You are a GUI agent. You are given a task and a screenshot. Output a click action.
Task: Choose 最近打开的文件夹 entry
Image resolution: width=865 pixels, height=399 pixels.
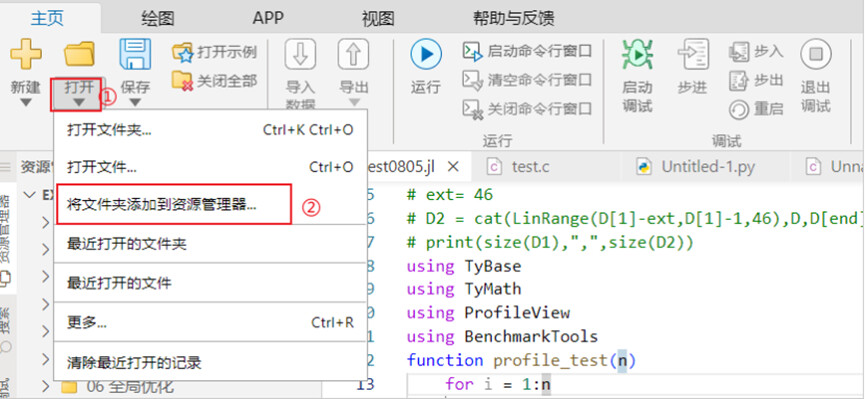click(x=210, y=243)
